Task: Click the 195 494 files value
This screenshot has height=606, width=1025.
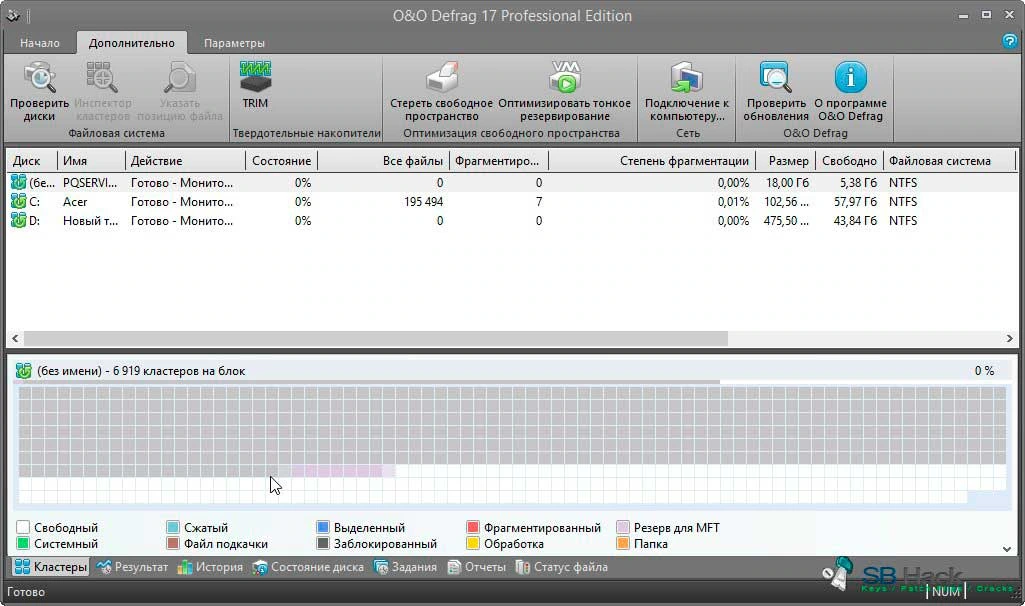Action: (424, 202)
